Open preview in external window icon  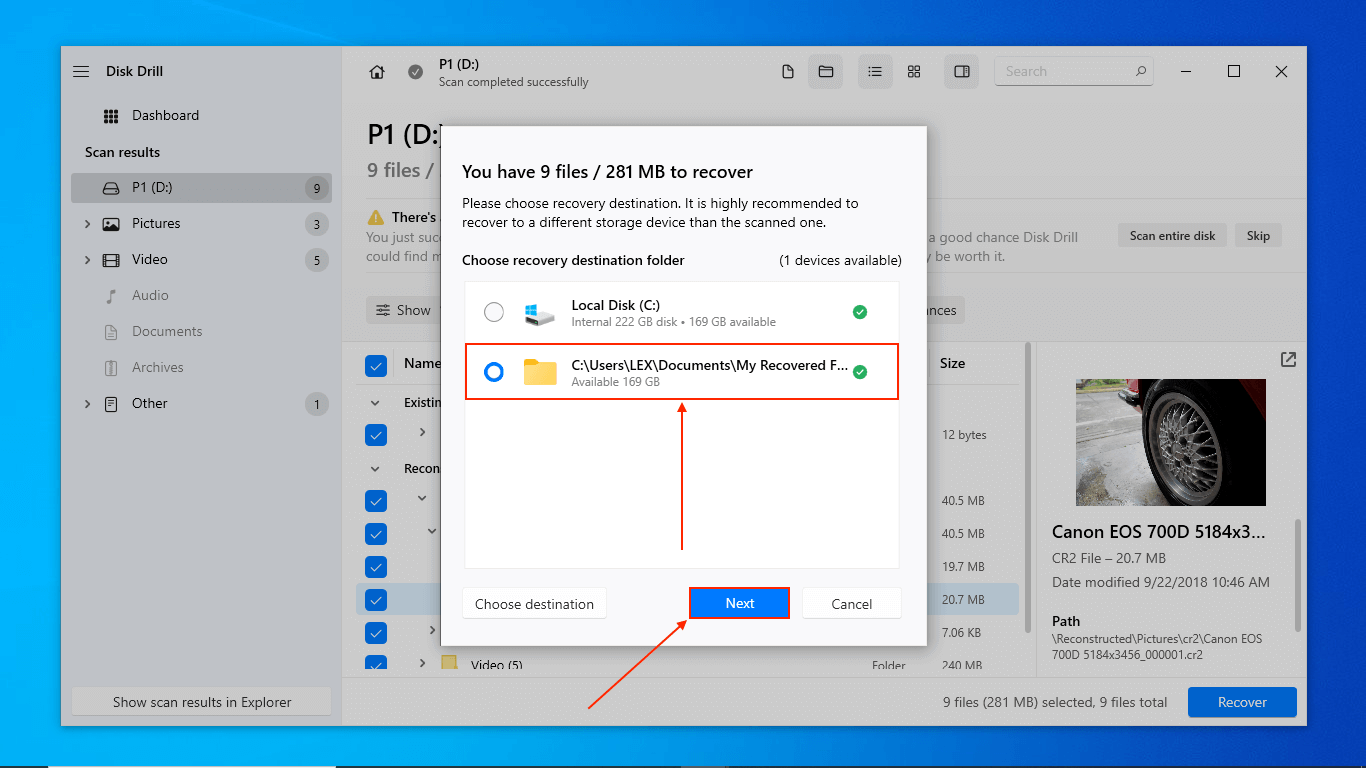click(1288, 360)
